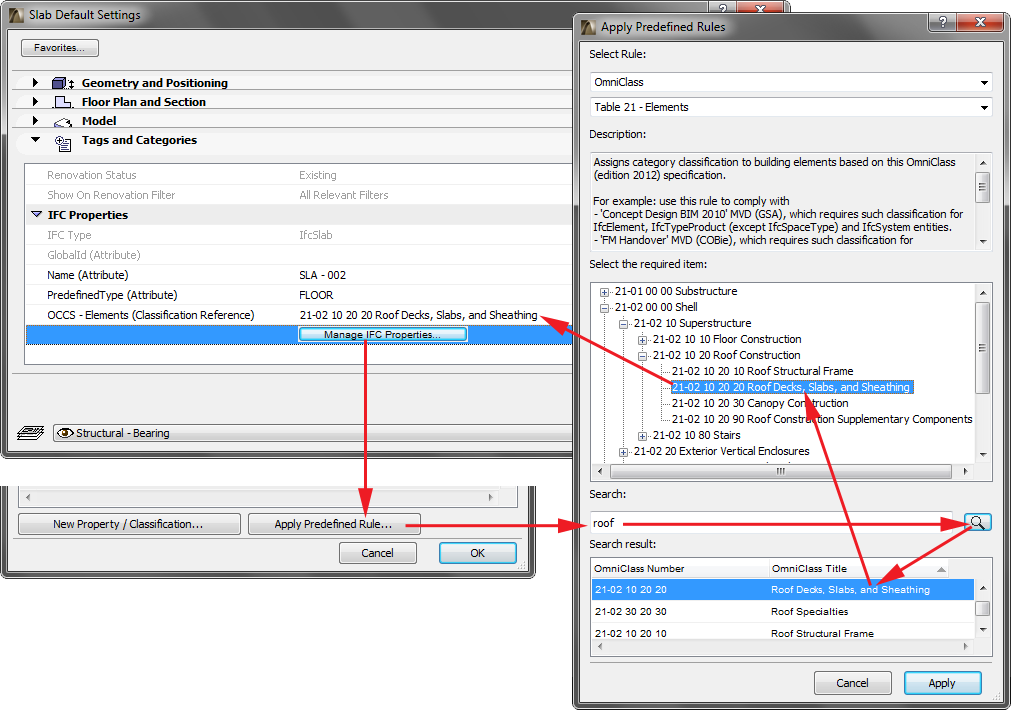
Task: Collapse the IFC Properties group
Action: tap(37, 214)
